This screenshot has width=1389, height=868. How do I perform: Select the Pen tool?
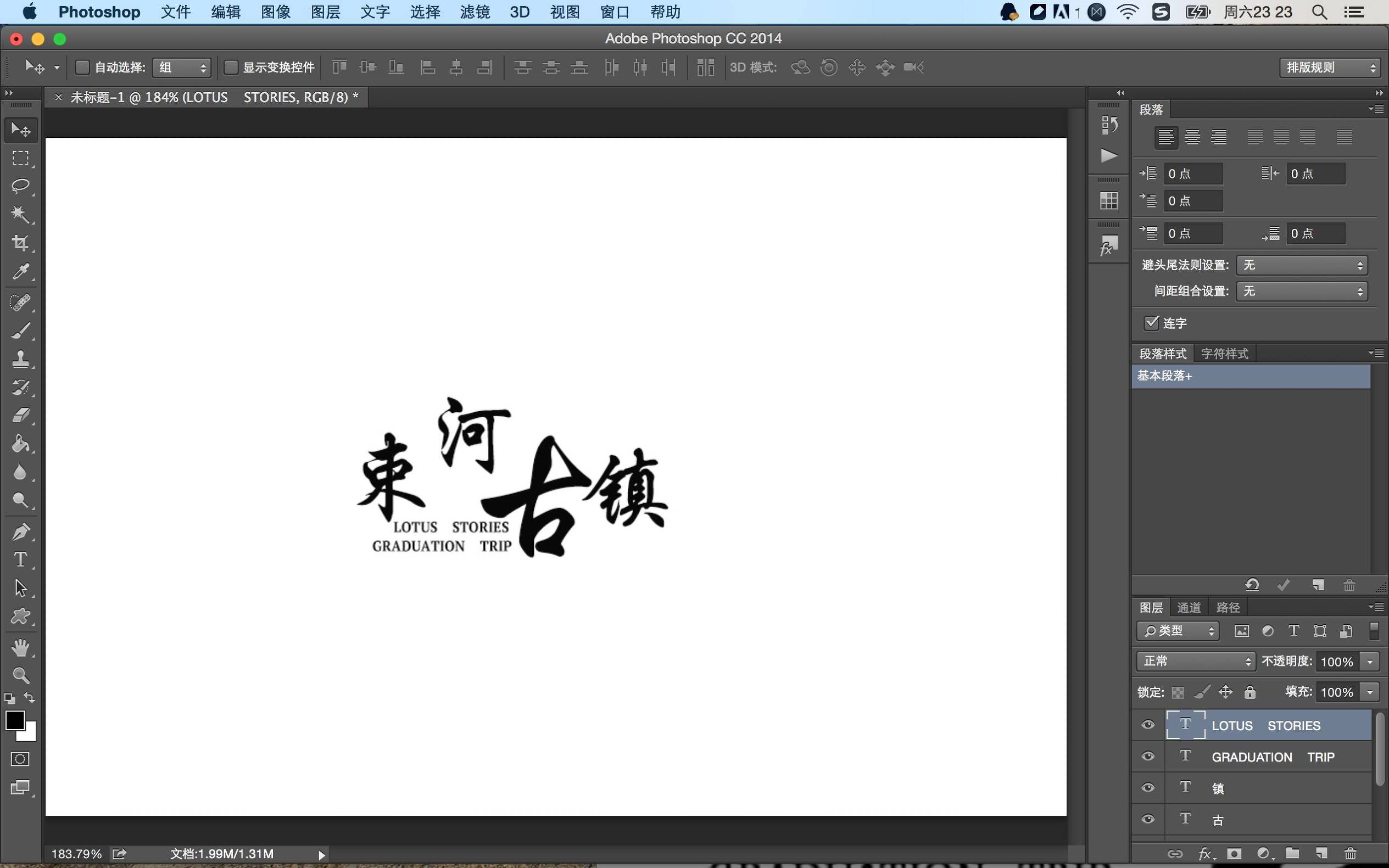[21, 531]
